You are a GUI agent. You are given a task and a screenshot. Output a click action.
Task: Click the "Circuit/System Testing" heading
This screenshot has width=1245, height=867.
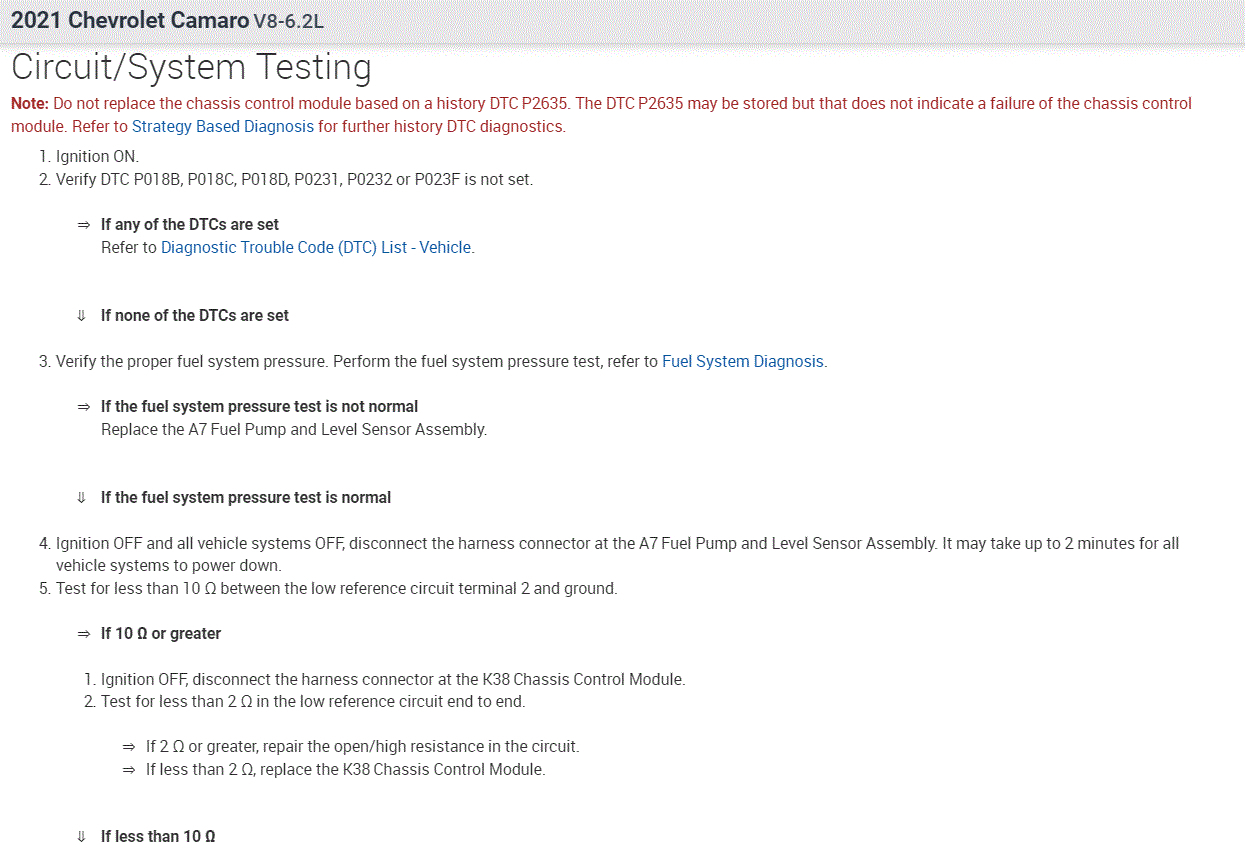pyautogui.click(x=191, y=67)
